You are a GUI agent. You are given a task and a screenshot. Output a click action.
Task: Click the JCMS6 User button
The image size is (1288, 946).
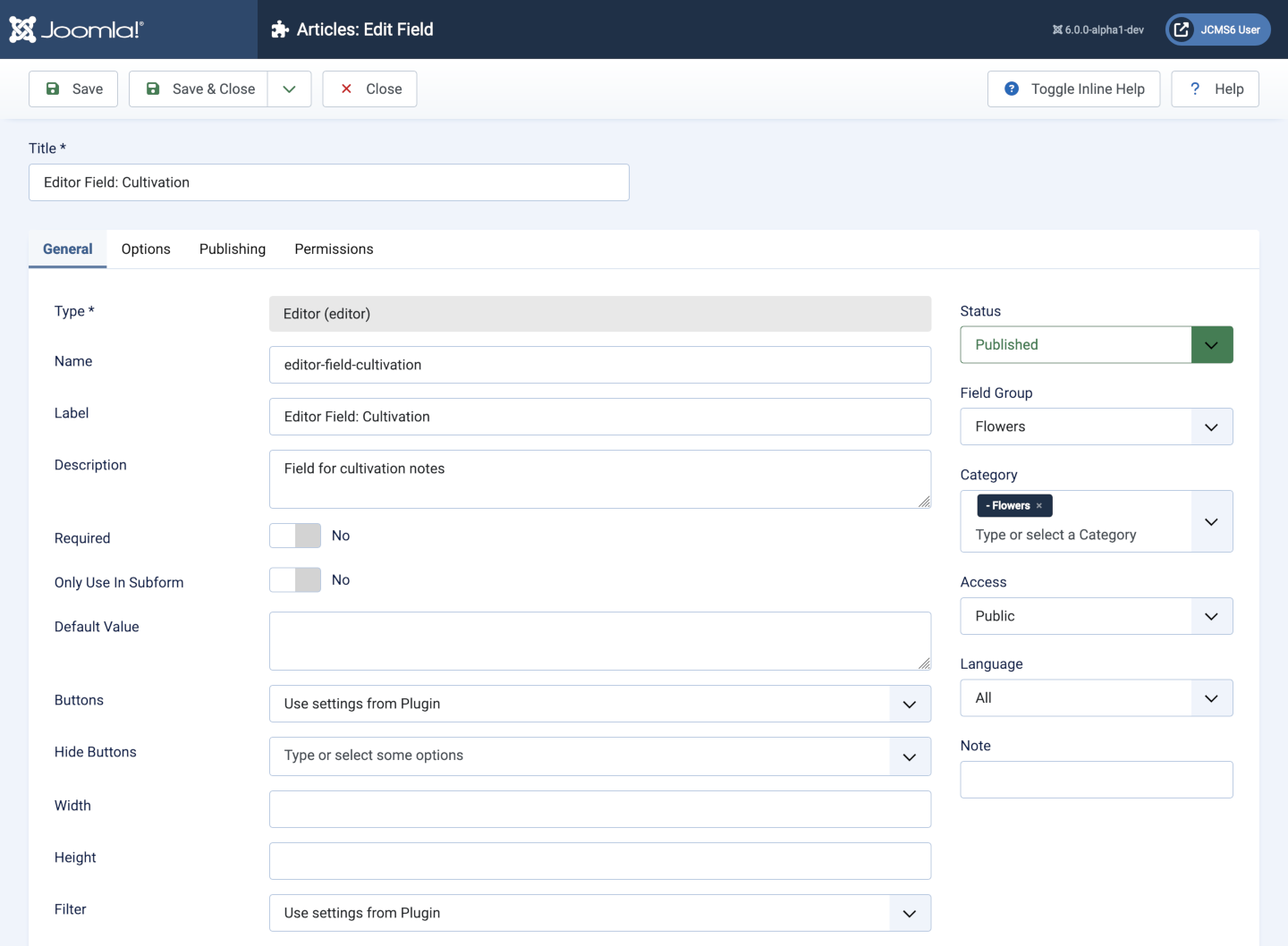[x=1217, y=29]
